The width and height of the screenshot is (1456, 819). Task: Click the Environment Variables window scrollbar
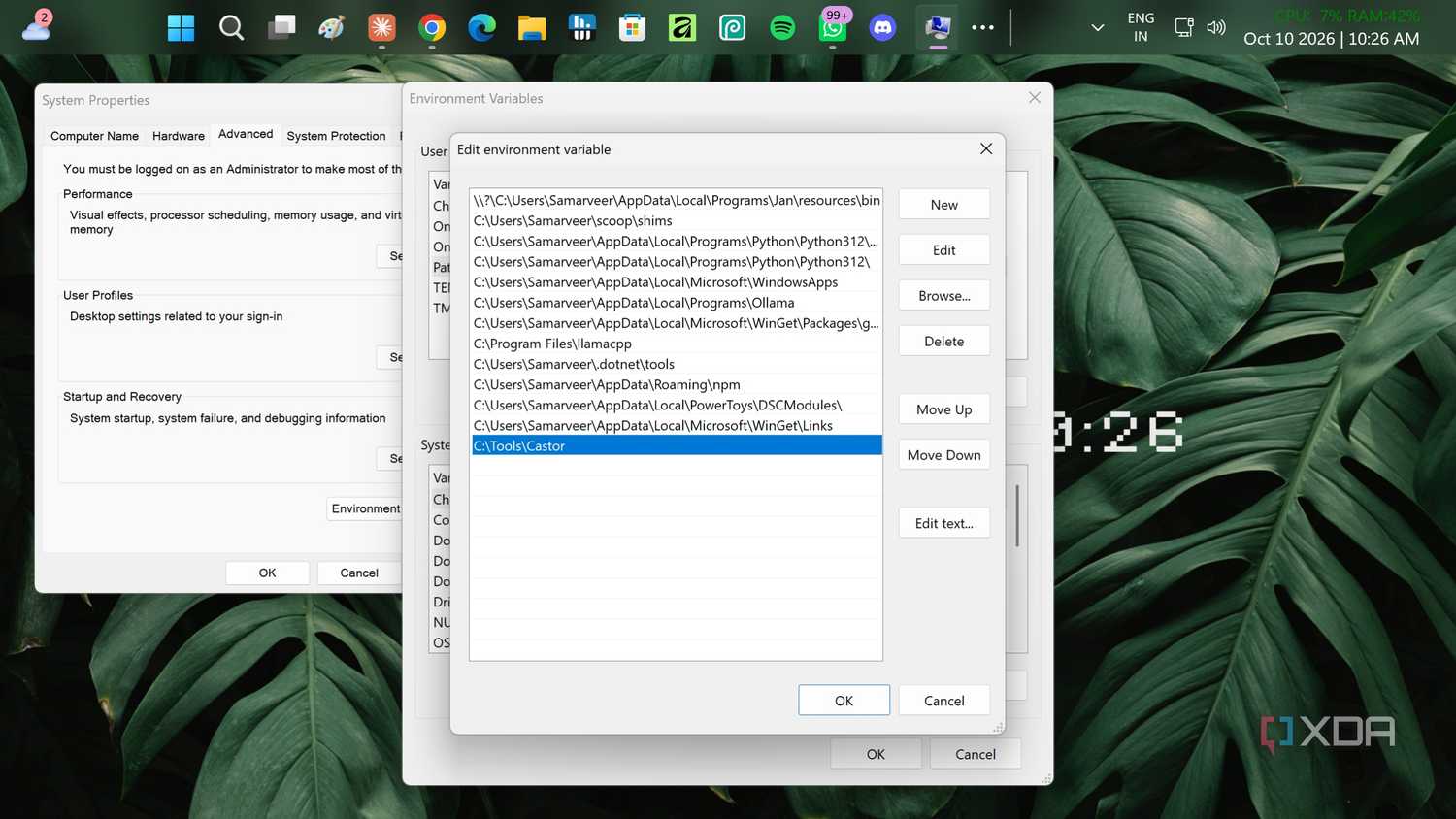[1017, 516]
